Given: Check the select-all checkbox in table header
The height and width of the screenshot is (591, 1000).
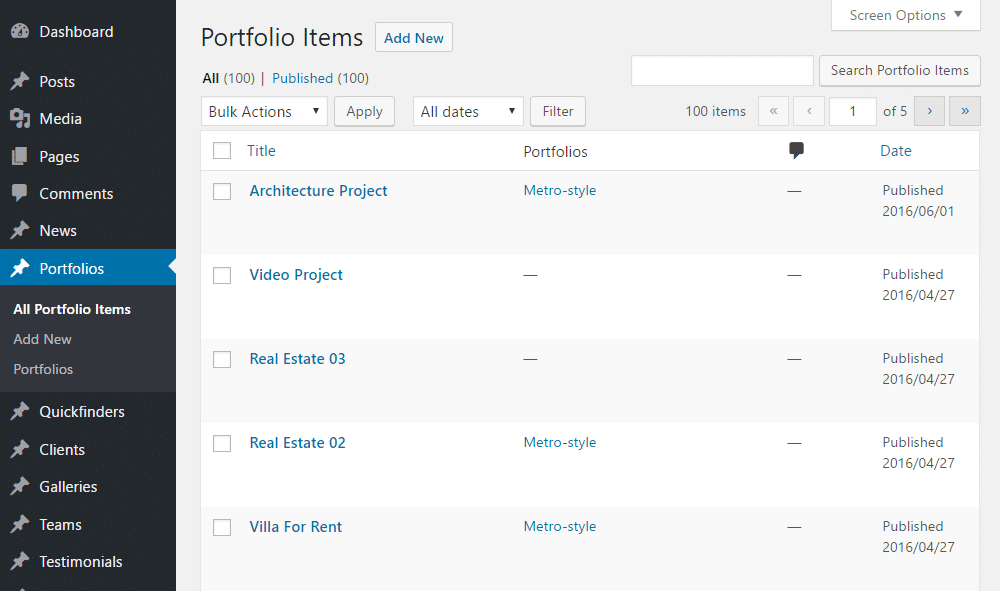Looking at the screenshot, I should pyautogui.click(x=222, y=150).
